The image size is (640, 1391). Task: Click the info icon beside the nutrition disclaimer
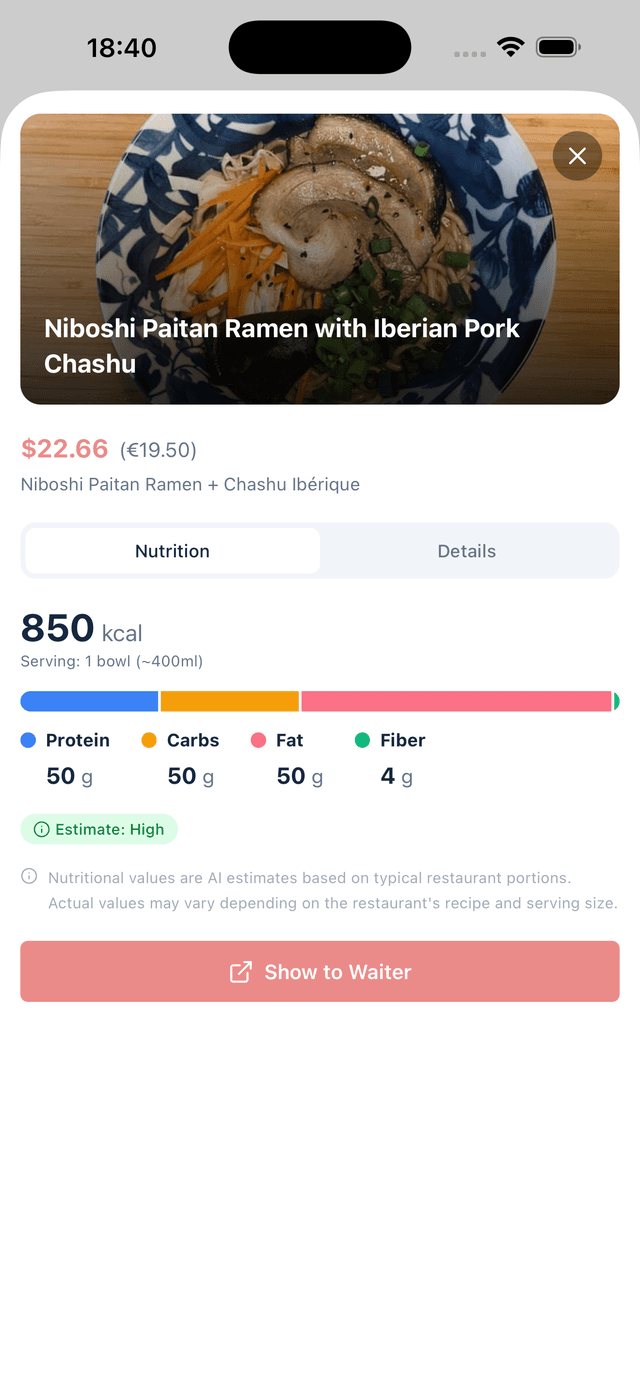28,877
